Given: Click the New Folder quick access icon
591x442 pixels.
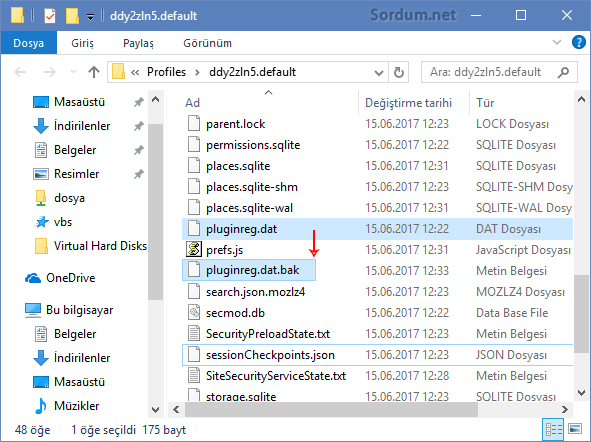Looking at the screenshot, I should tap(72, 16).
